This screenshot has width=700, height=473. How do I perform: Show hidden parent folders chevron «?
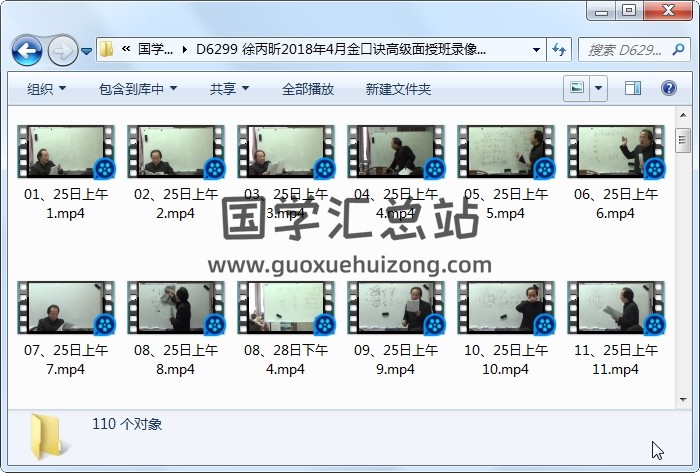[126, 49]
